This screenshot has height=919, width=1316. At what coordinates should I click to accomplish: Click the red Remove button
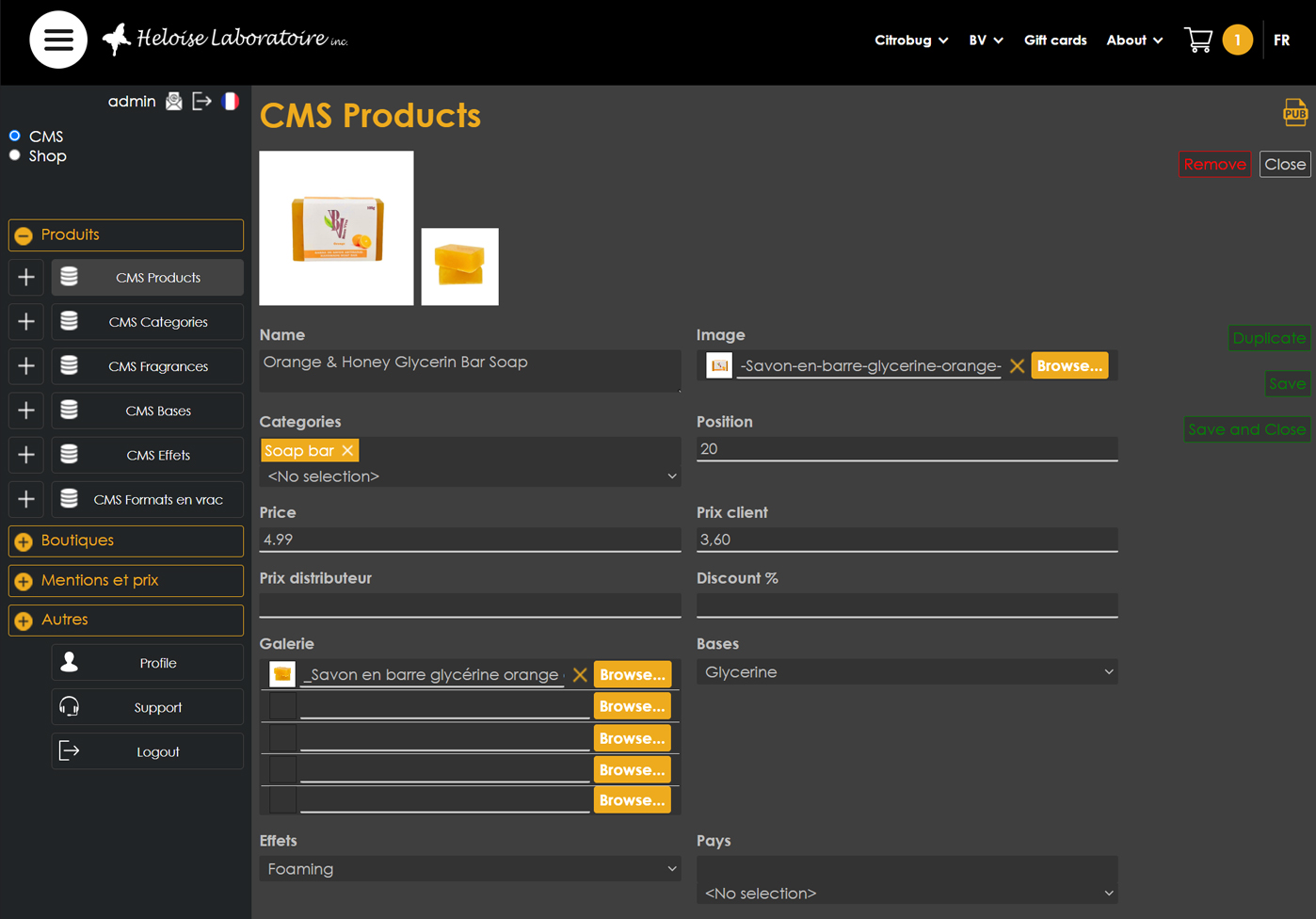(x=1213, y=164)
